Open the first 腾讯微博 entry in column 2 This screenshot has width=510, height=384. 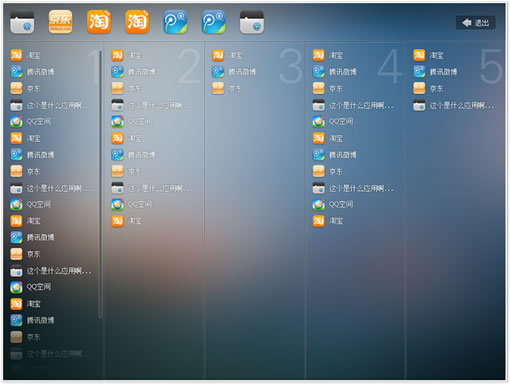pyautogui.click(x=133, y=72)
